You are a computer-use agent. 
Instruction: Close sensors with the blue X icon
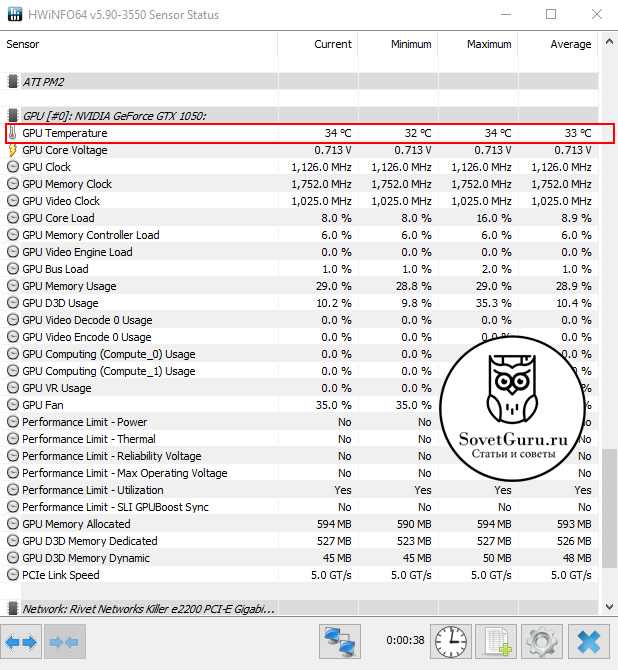[588, 640]
